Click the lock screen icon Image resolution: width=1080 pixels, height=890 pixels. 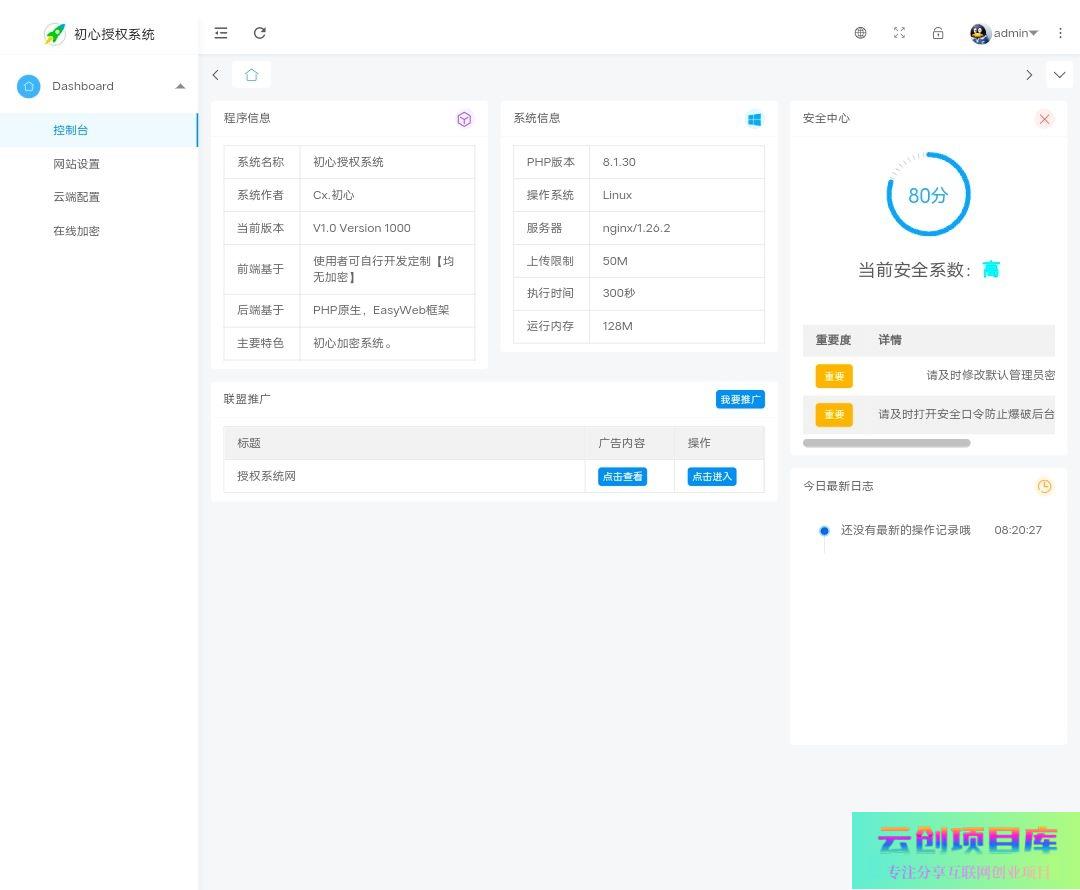pos(938,33)
